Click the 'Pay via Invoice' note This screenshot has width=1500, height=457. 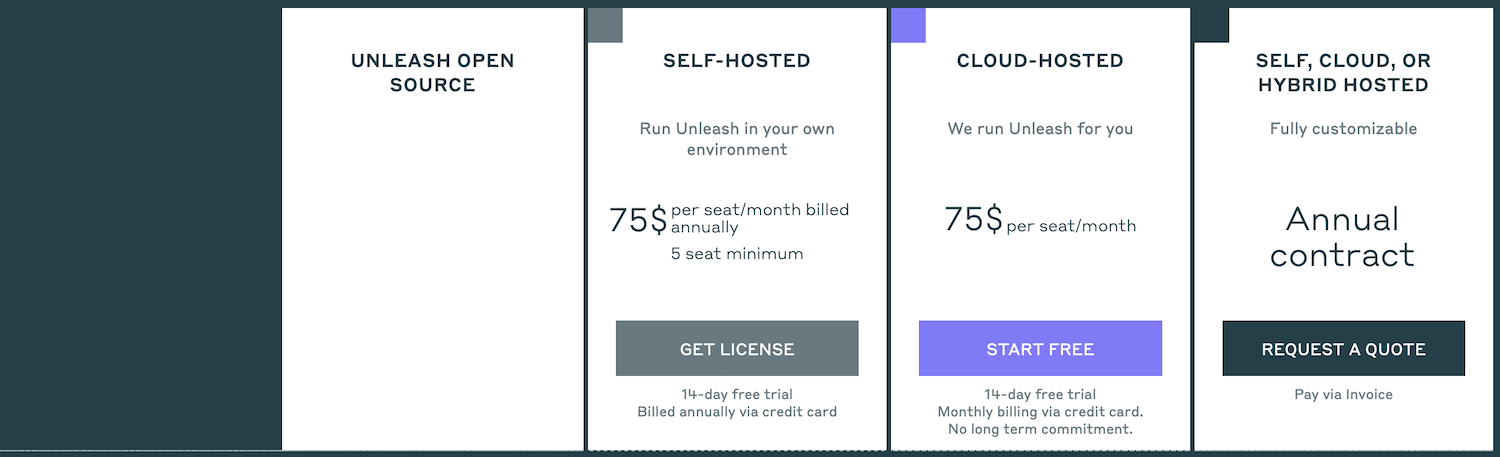coord(1343,395)
